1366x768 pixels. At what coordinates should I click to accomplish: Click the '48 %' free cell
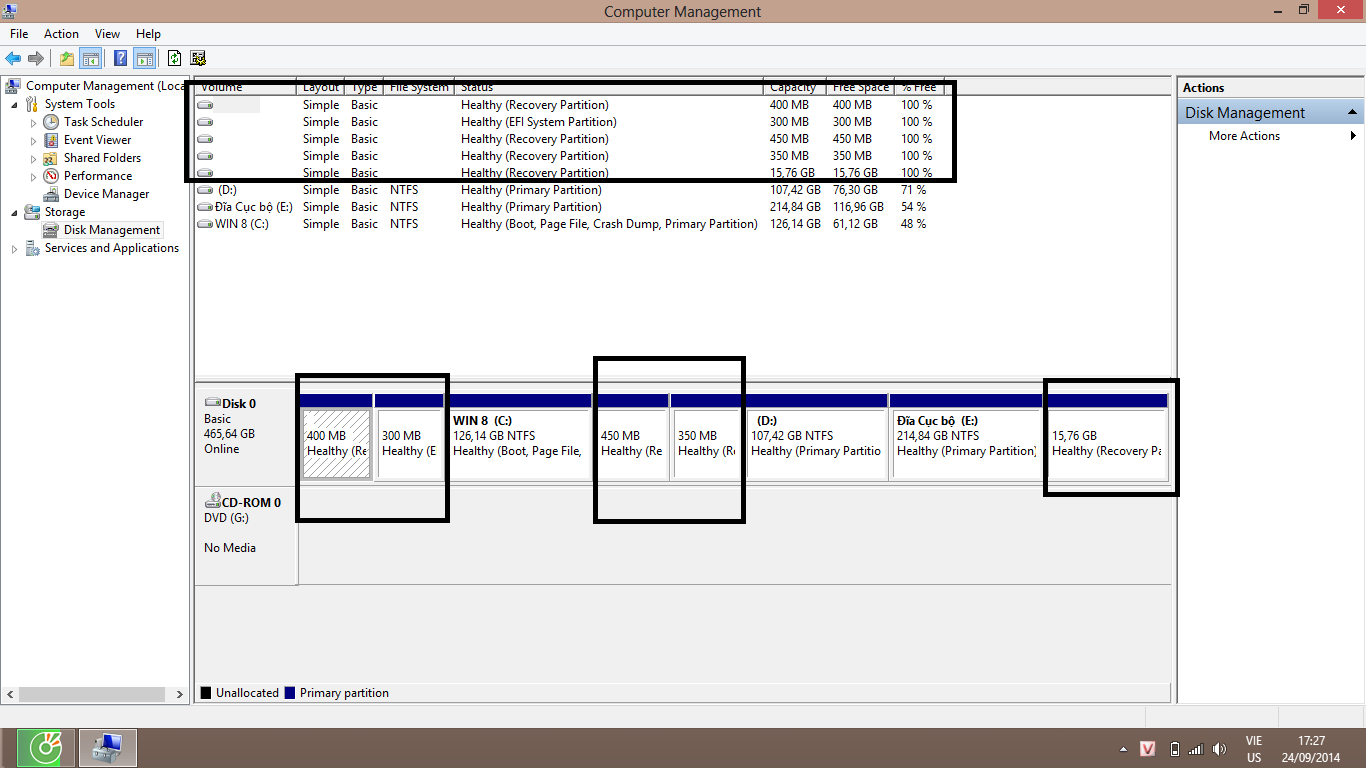pyautogui.click(x=914, y=224)
